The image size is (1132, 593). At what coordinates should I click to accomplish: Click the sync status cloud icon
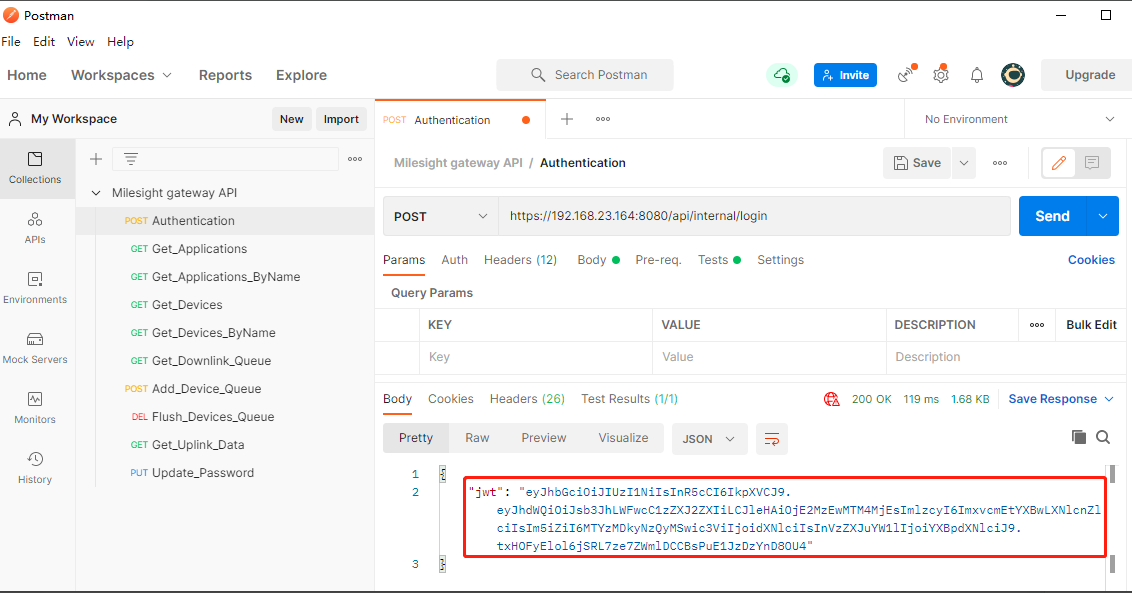(x=782, y=74)
